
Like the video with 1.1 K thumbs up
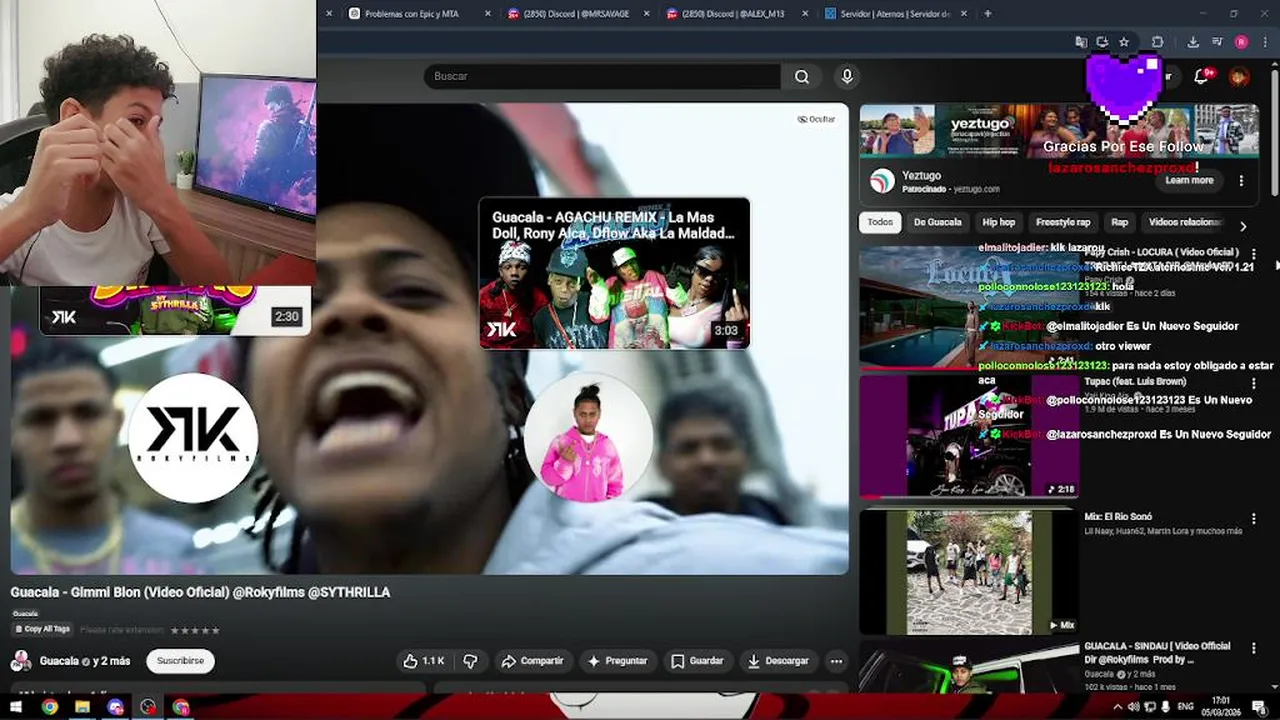coord(424,661)
